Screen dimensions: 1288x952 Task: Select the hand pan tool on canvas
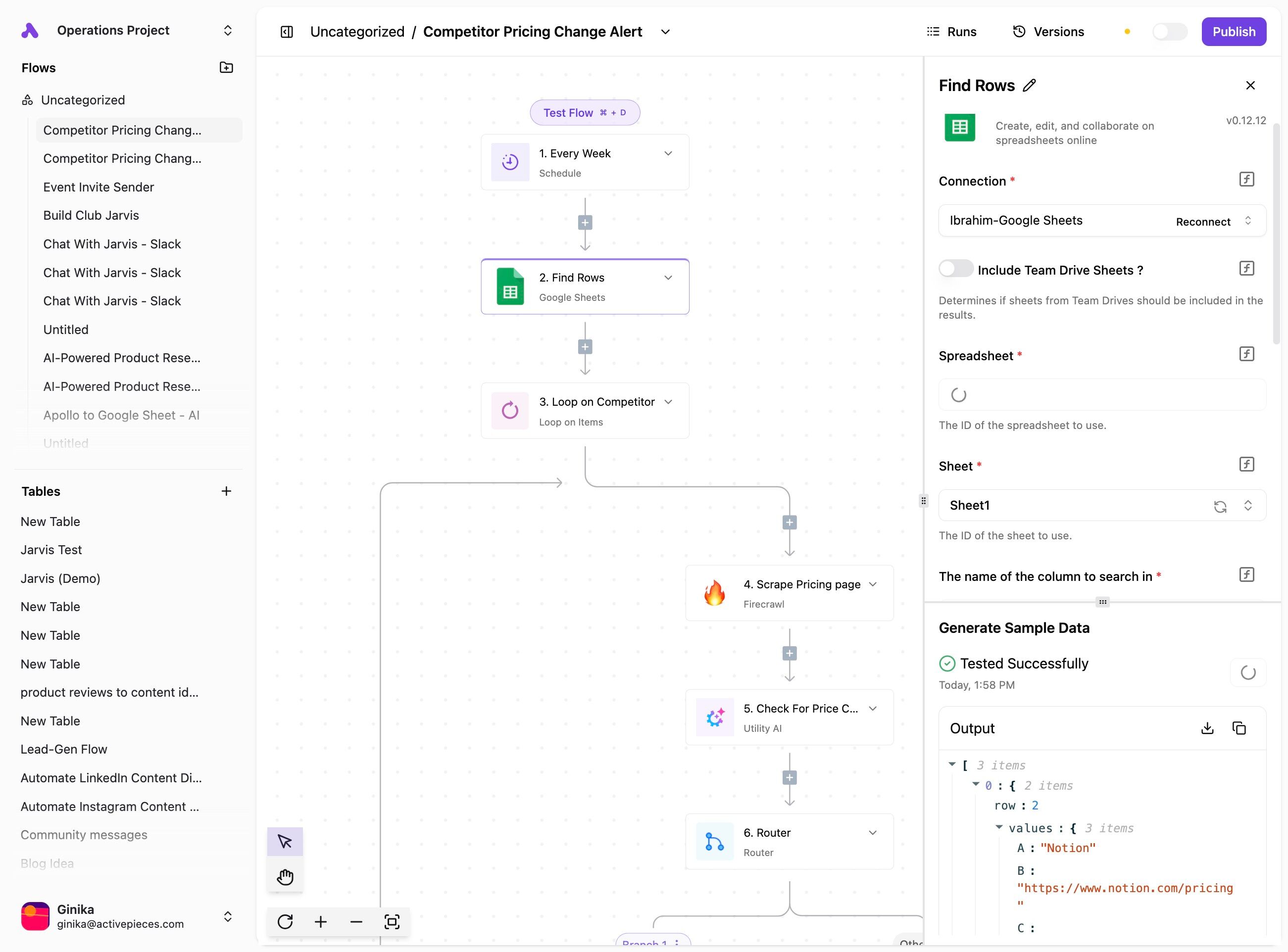click(285, 876)
